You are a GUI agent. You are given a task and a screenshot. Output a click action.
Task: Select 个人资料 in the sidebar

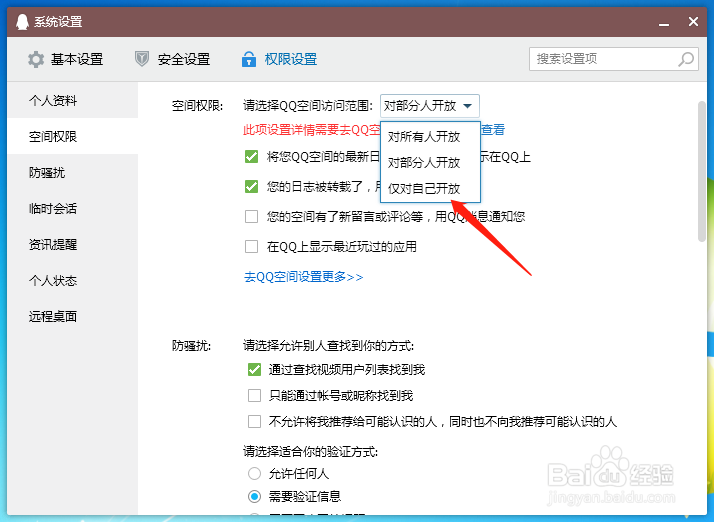[x=72, y=100]
